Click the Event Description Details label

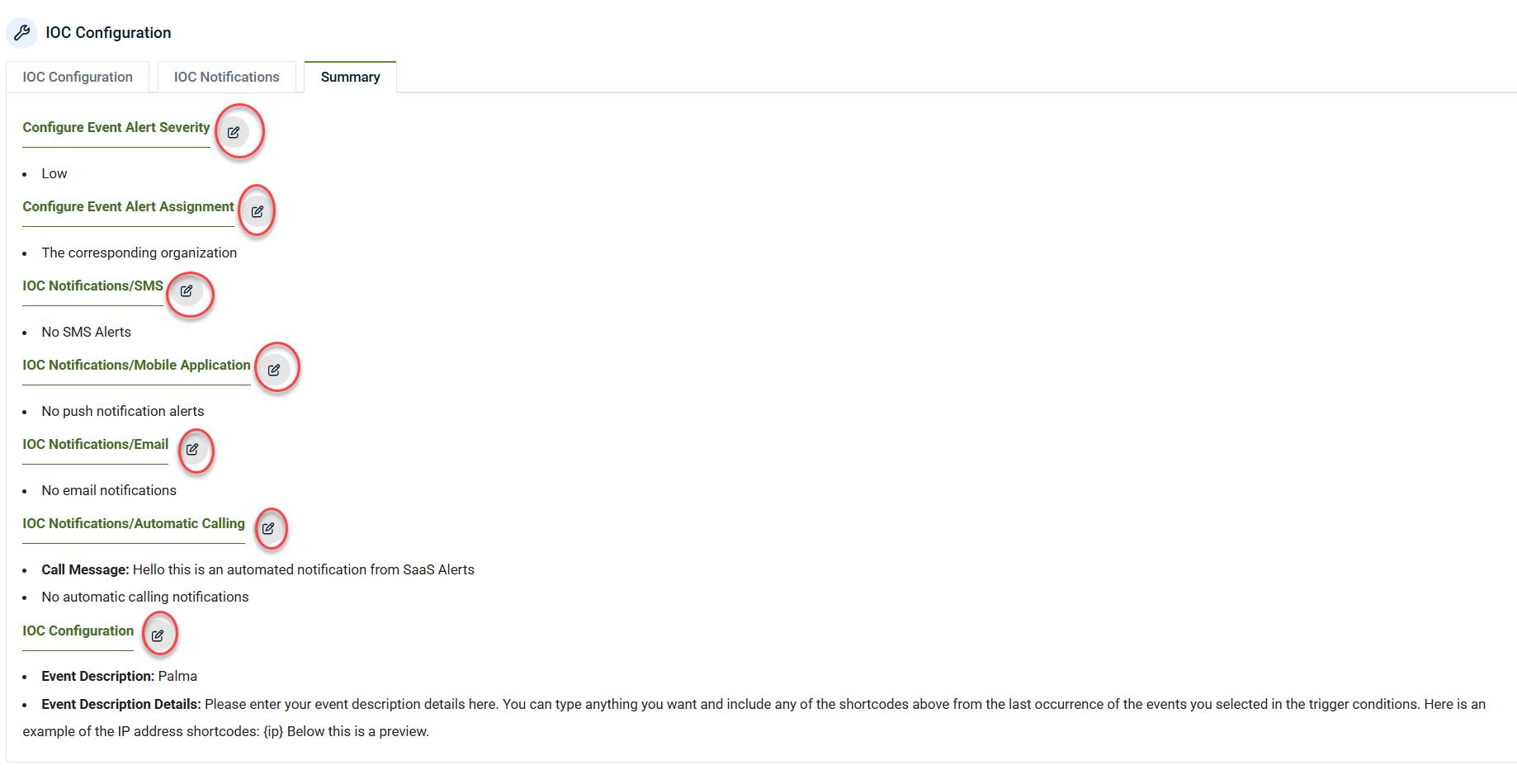[121, 704]
